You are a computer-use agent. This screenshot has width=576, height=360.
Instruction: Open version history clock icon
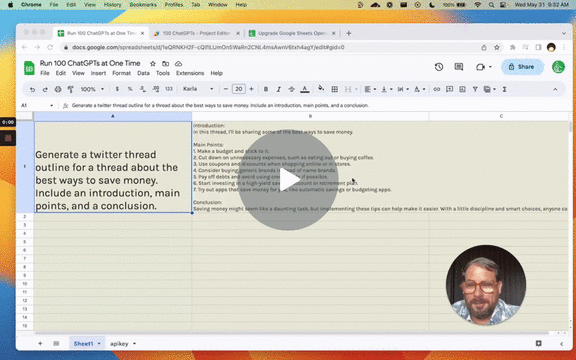[x=439, y=67]
